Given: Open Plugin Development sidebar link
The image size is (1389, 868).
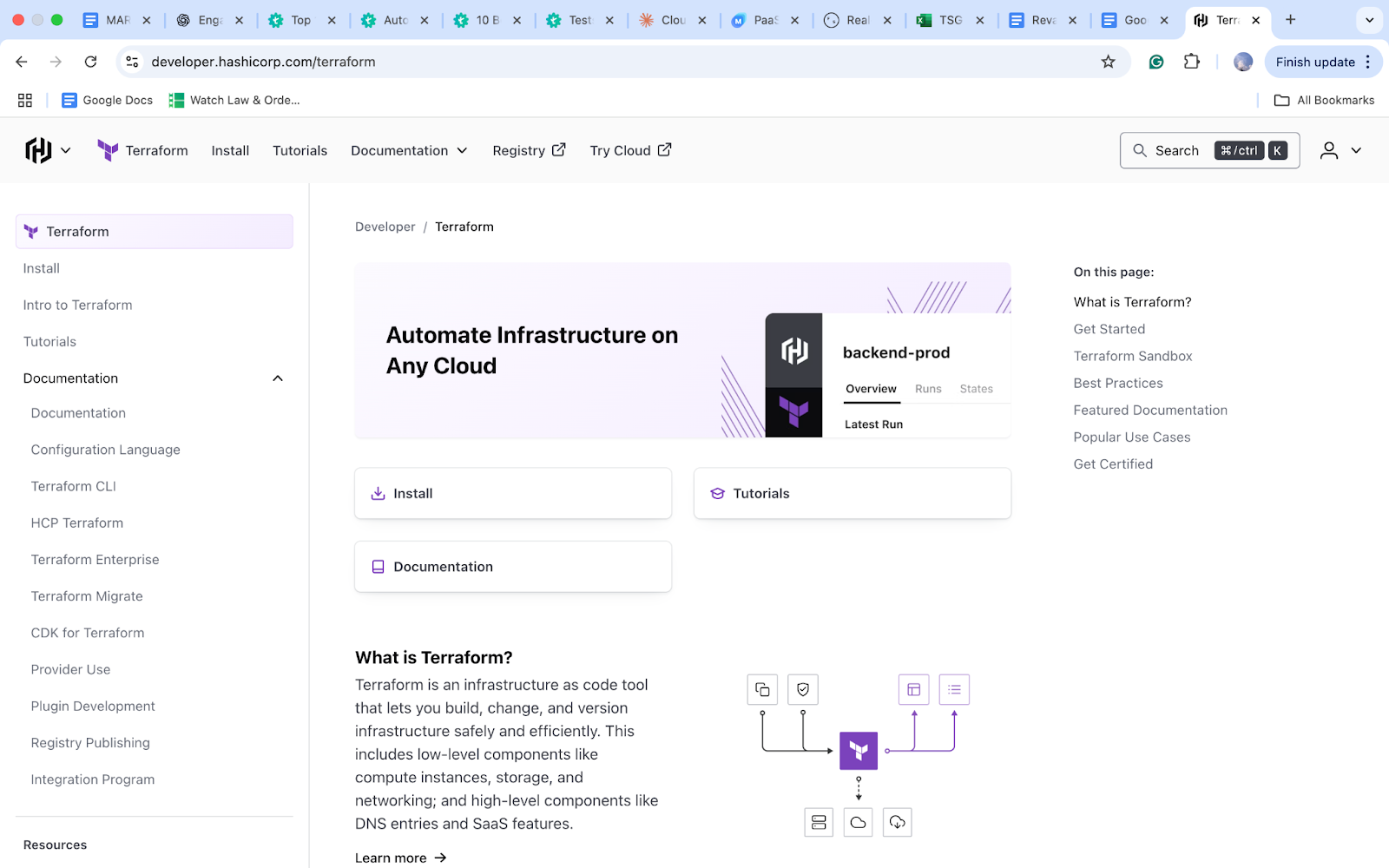Looking at the screenshot, I should click(x=93, y=706).
